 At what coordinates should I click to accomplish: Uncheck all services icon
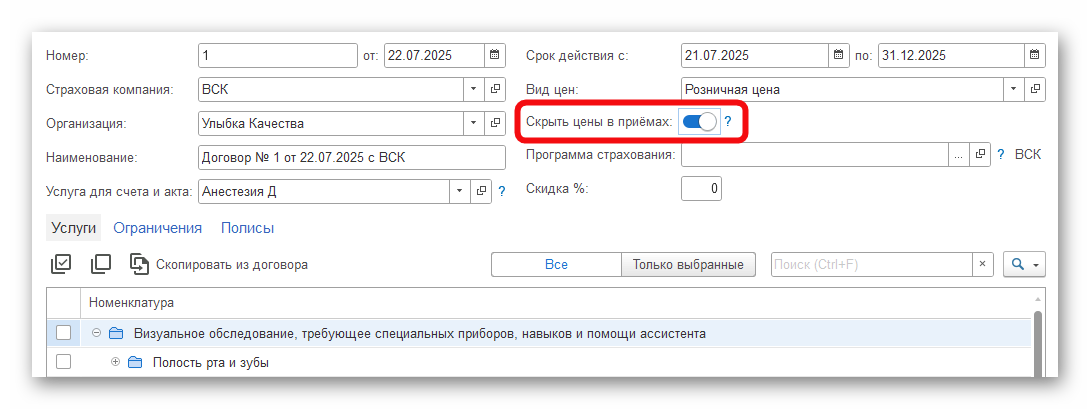point(101,264)
